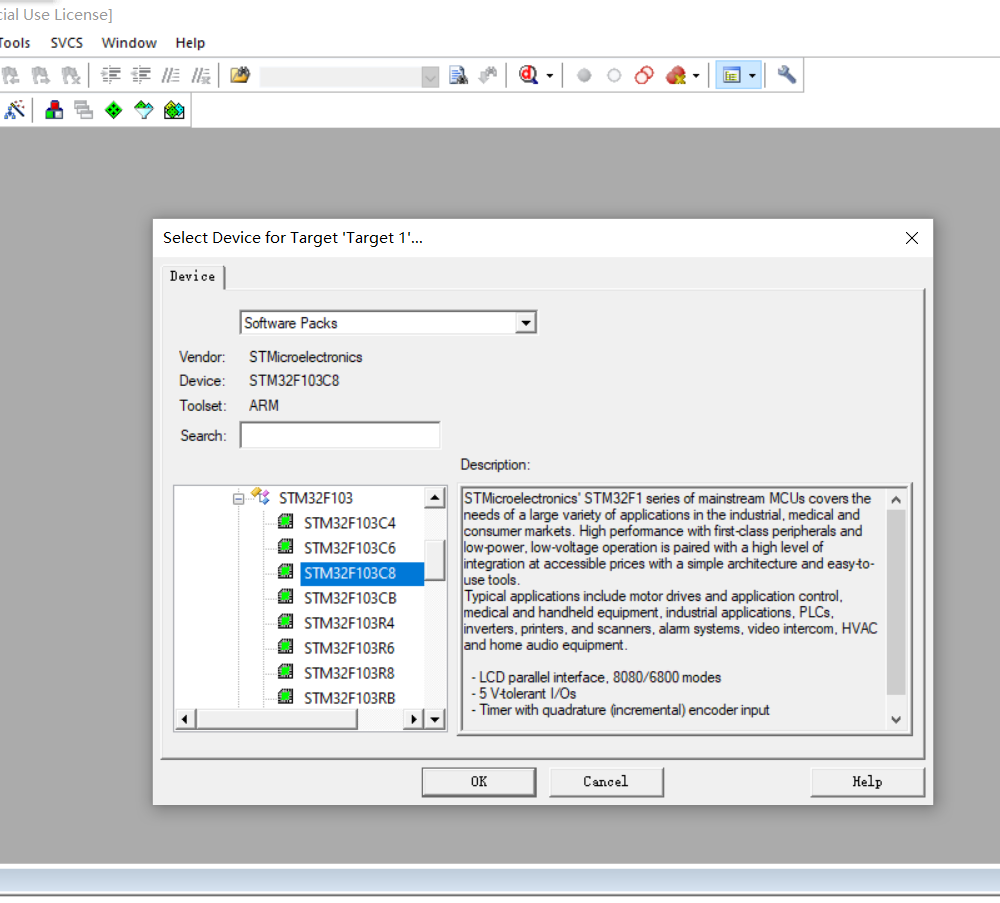
Task: Click the insert breakpoint filled circle icon
Action: [584, 76]
